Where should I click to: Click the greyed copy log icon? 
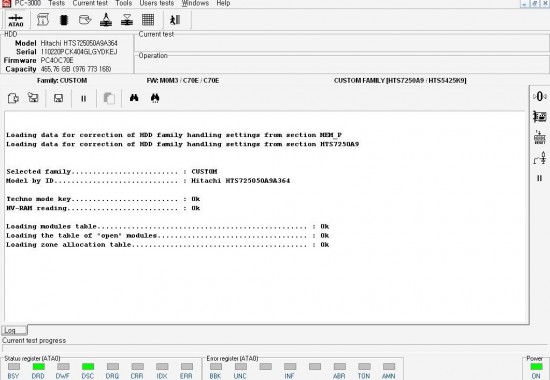(x=109, y=98)
